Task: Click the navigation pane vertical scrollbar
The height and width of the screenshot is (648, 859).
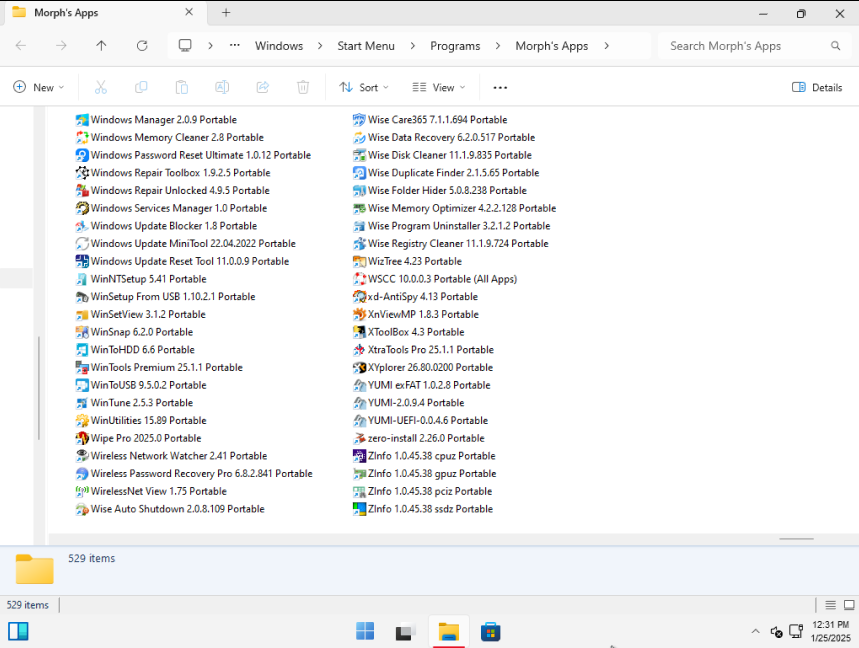Action: pos(39,388)
